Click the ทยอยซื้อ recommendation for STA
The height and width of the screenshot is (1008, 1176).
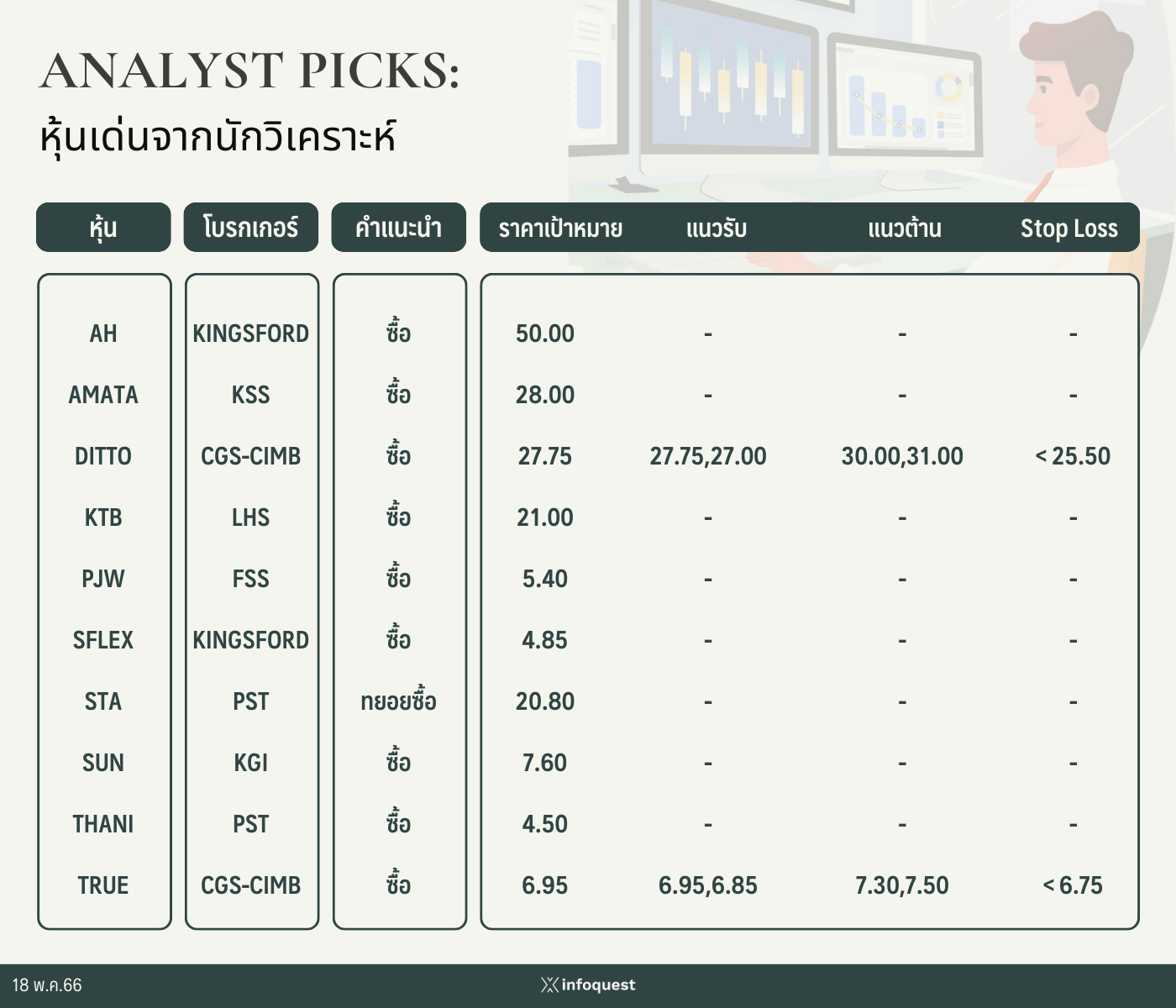[398, 701]
